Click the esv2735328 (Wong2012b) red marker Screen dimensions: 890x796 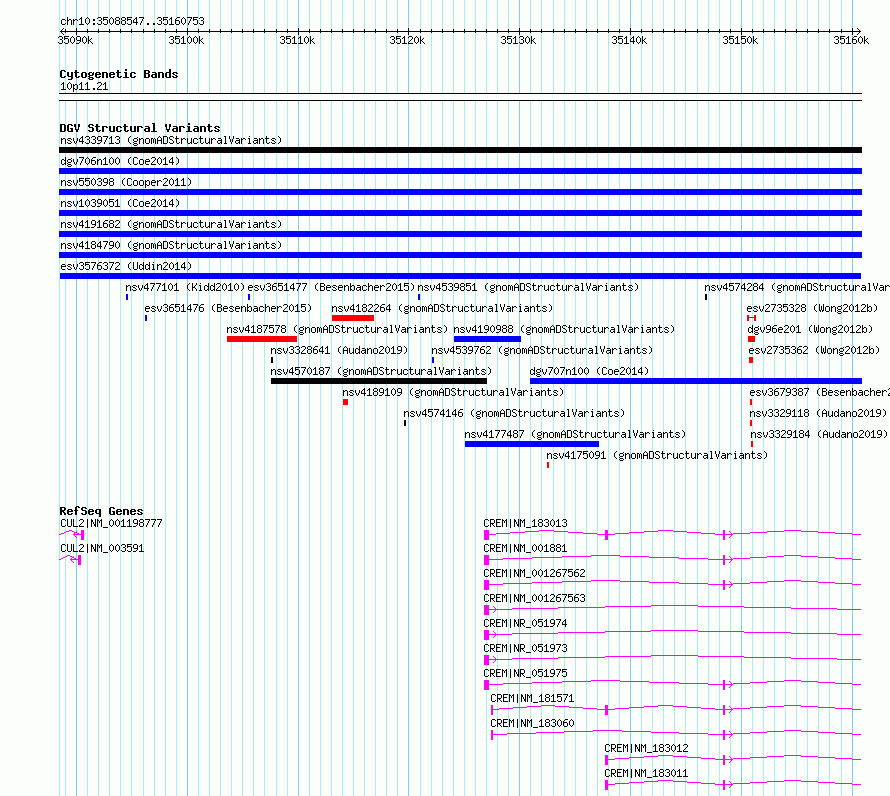pos(752,318)
